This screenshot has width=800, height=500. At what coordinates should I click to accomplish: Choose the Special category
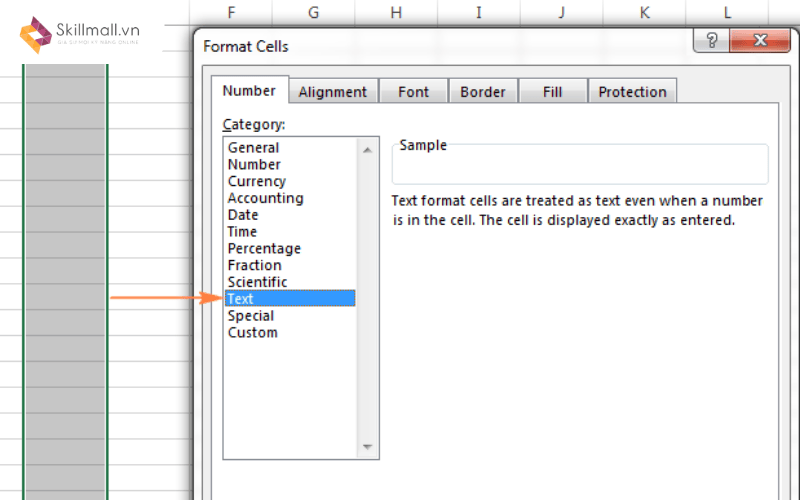coord(290,316)
